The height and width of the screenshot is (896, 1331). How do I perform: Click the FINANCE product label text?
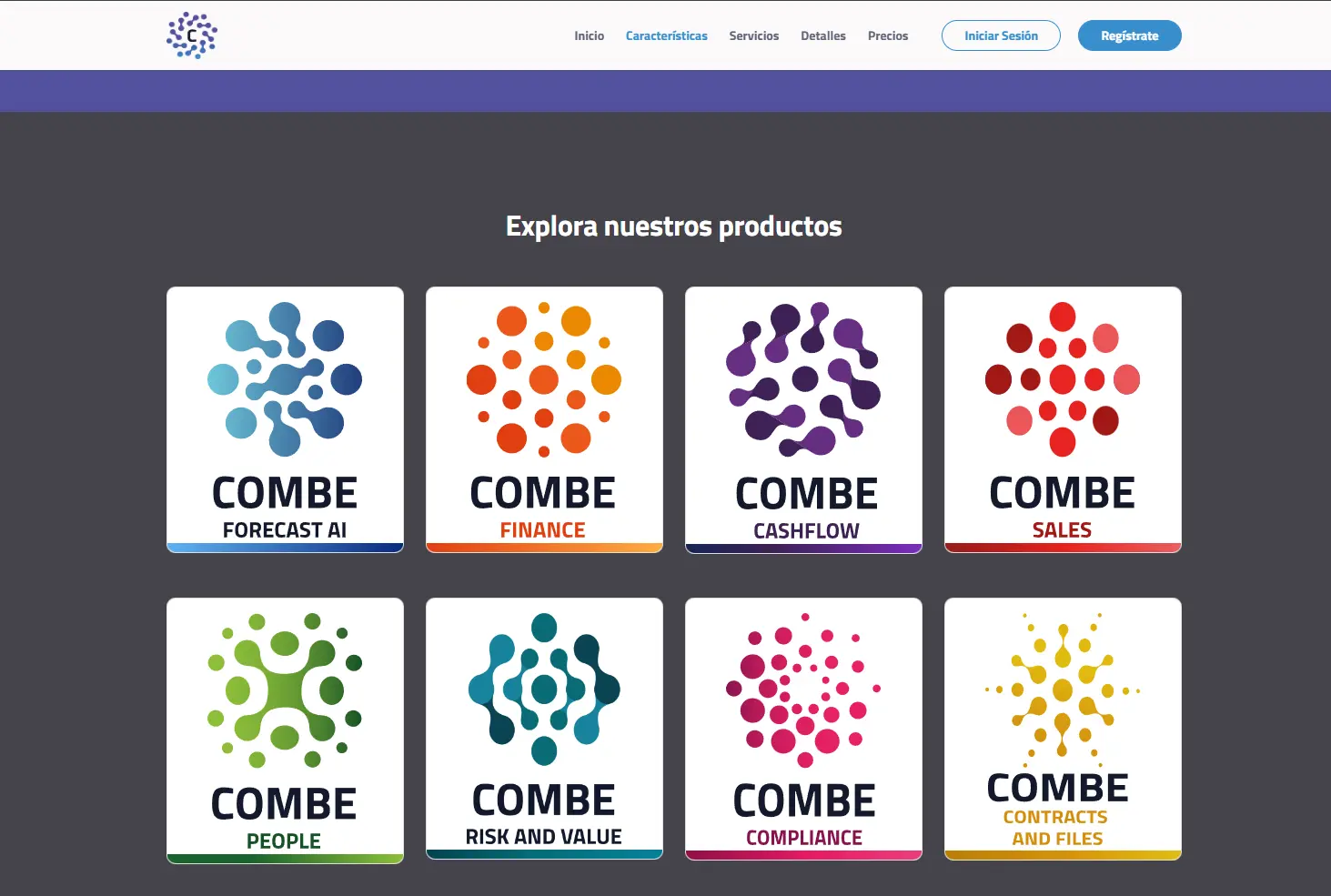tap(543, 530)
